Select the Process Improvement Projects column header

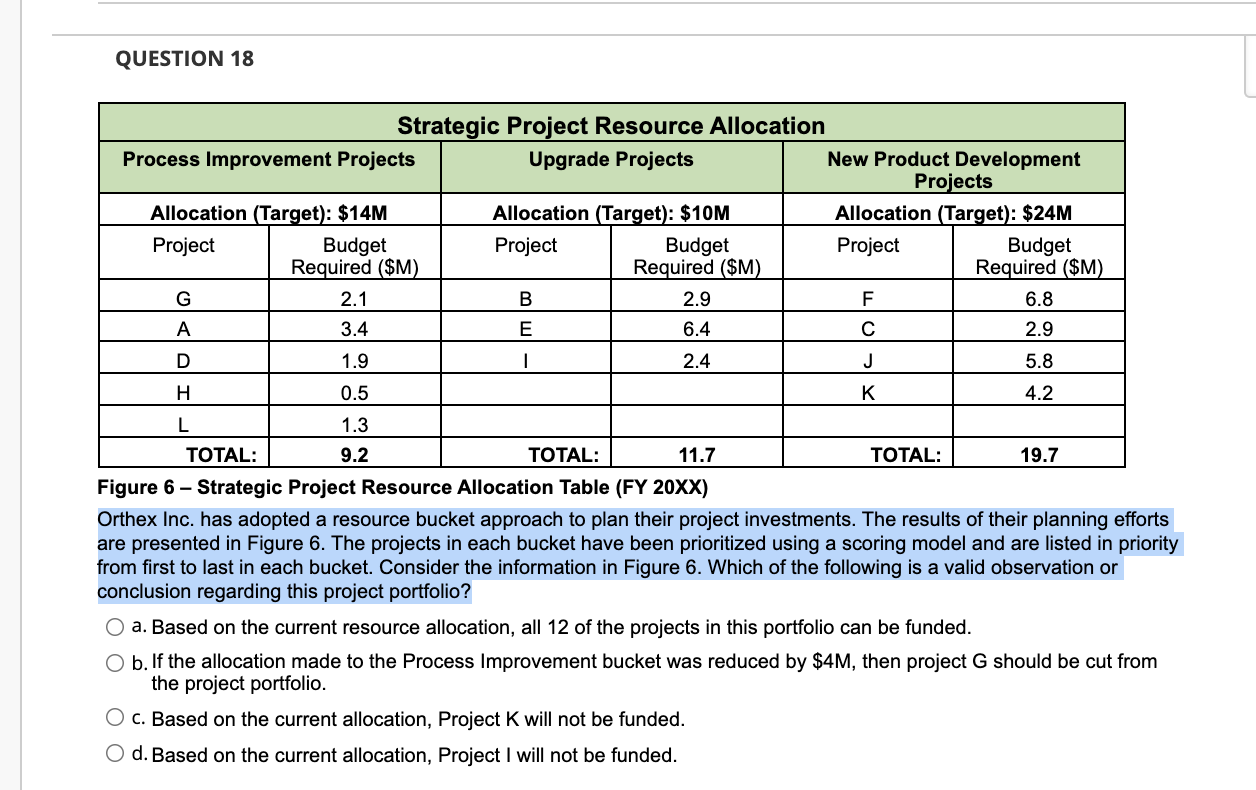coord(269,160)
